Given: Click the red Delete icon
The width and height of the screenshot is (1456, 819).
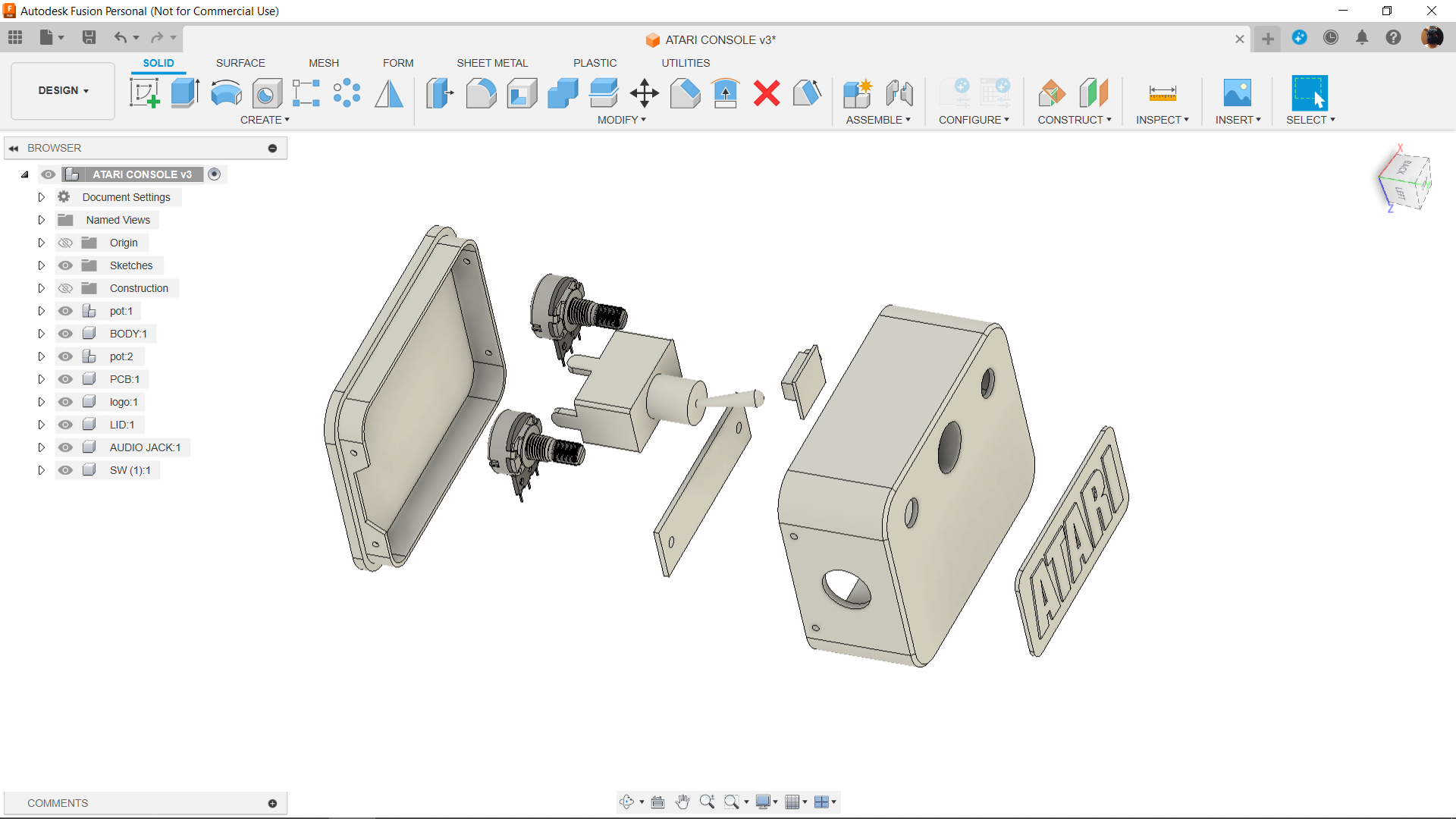Looking at the screenshot, I should (767, 93).
